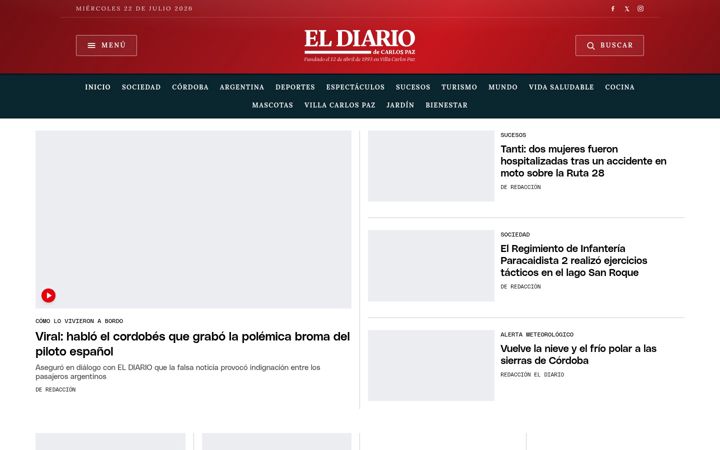Go to the INICIO section

[x=98, y=87]
